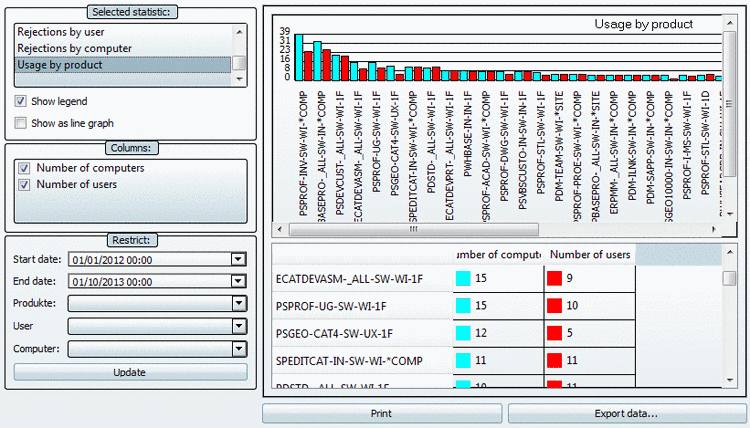Image resolution: width=750 pixels, height=428 pixels.
Task: Click chart horizontal scrollbar right arrow
Action: click(x=714, y=230)
